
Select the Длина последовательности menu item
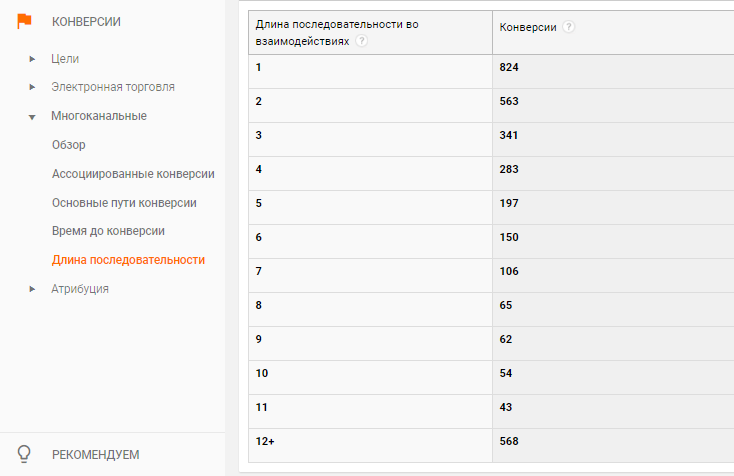128,260
